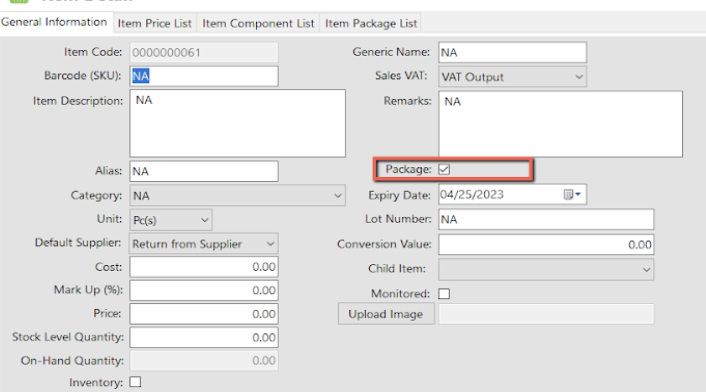Screen dimensions: 706x392
Task: Check the Inventory checkbox
Action: click(x=135, y=382)
